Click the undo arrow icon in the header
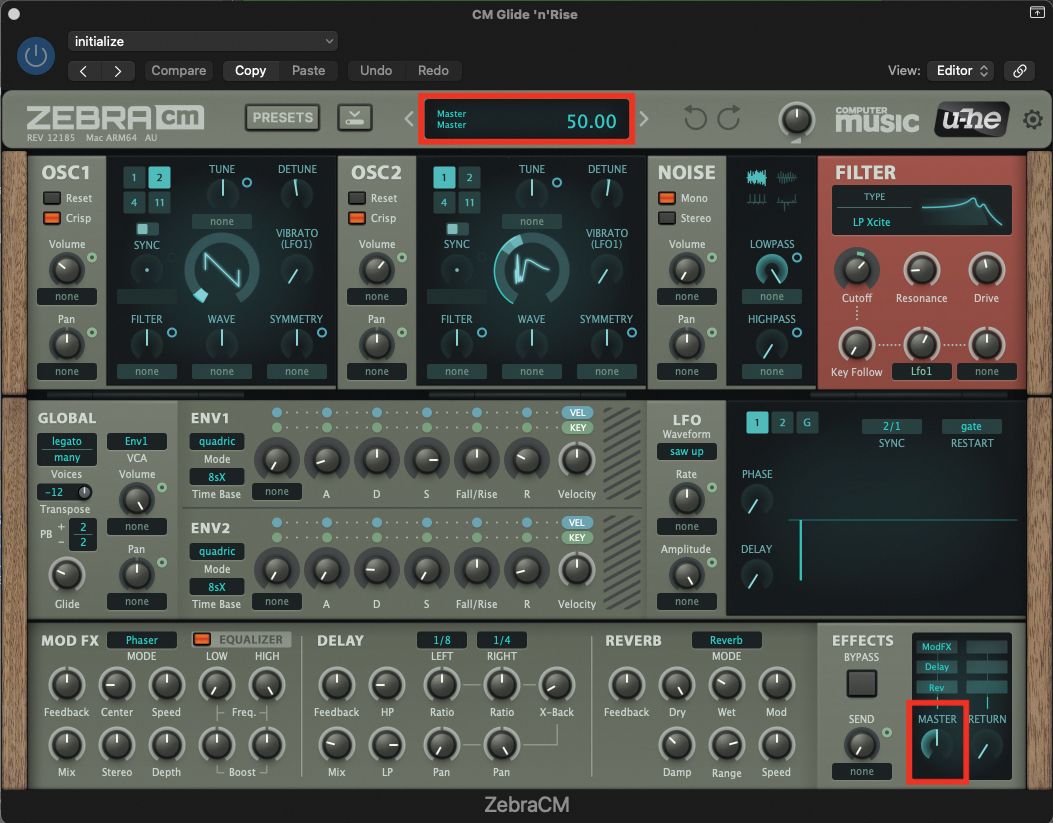 click(695, 118)
